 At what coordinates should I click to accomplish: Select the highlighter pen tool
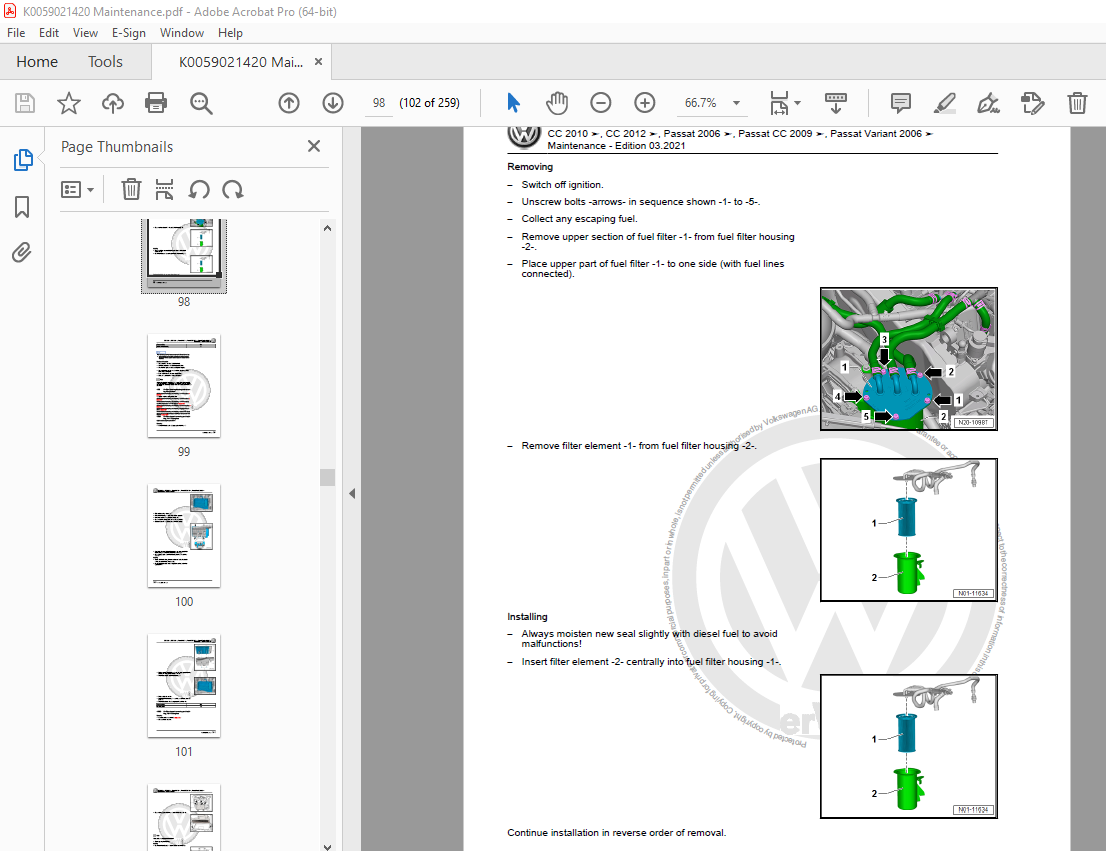click(x=944, y=103)
